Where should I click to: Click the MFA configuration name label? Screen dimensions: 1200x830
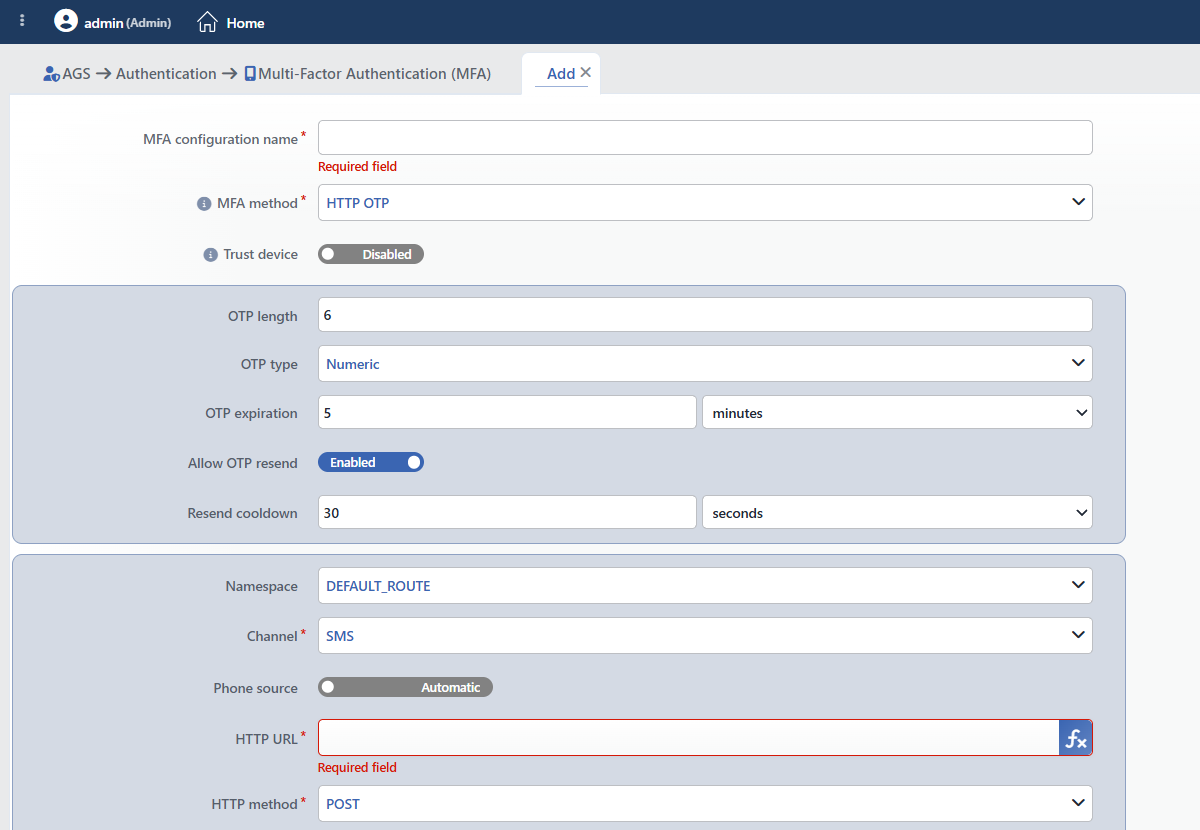click(221, 140)
